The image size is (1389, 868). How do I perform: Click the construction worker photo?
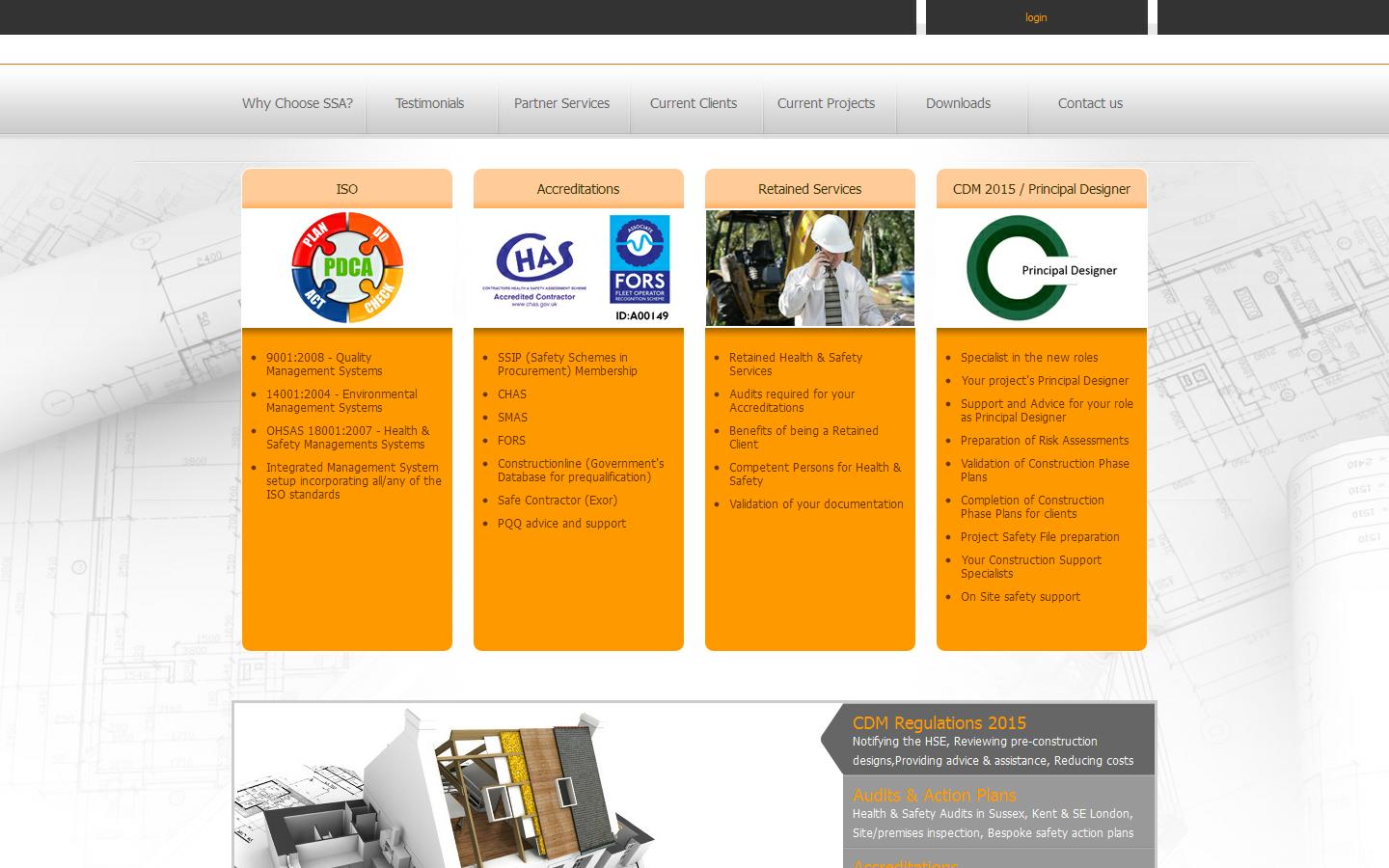810,267
